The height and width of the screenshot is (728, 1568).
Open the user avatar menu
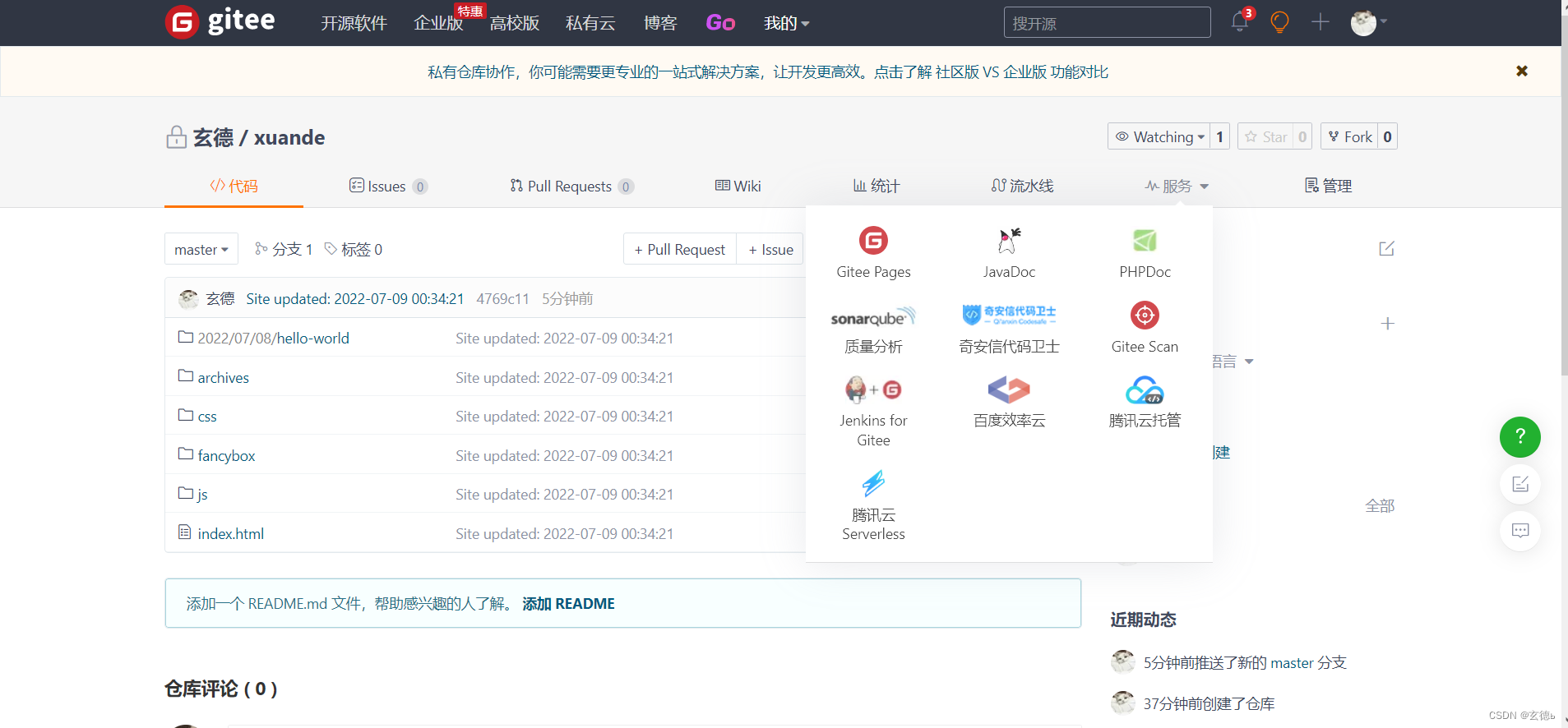coord(1367,22)
